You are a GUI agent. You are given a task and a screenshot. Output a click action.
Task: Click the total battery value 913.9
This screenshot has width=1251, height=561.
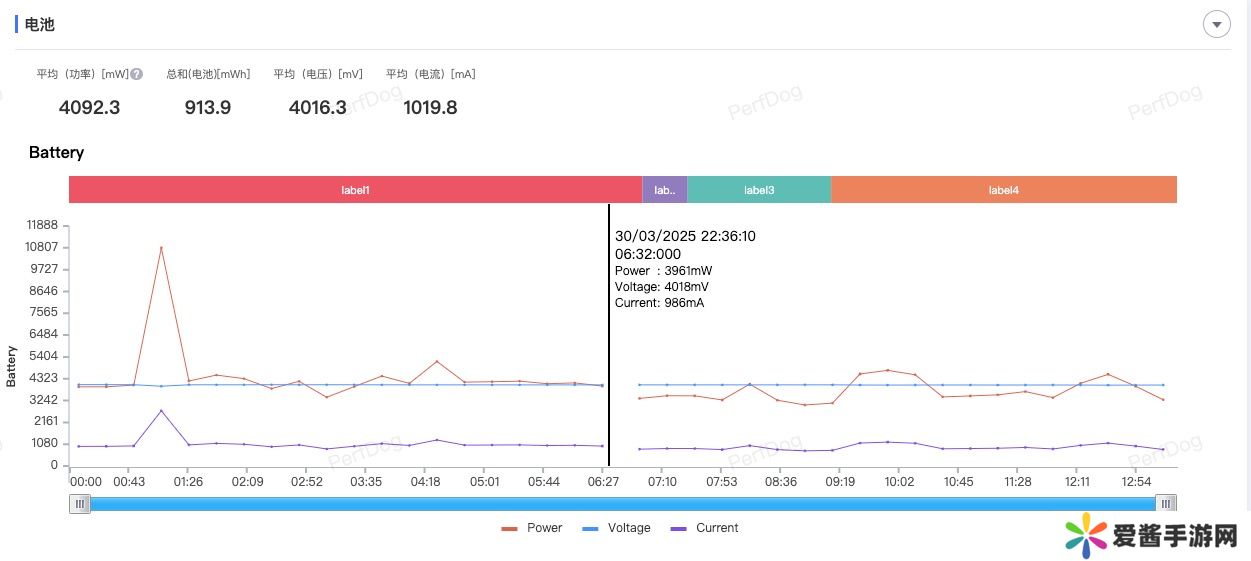click(x=207, y=108)
